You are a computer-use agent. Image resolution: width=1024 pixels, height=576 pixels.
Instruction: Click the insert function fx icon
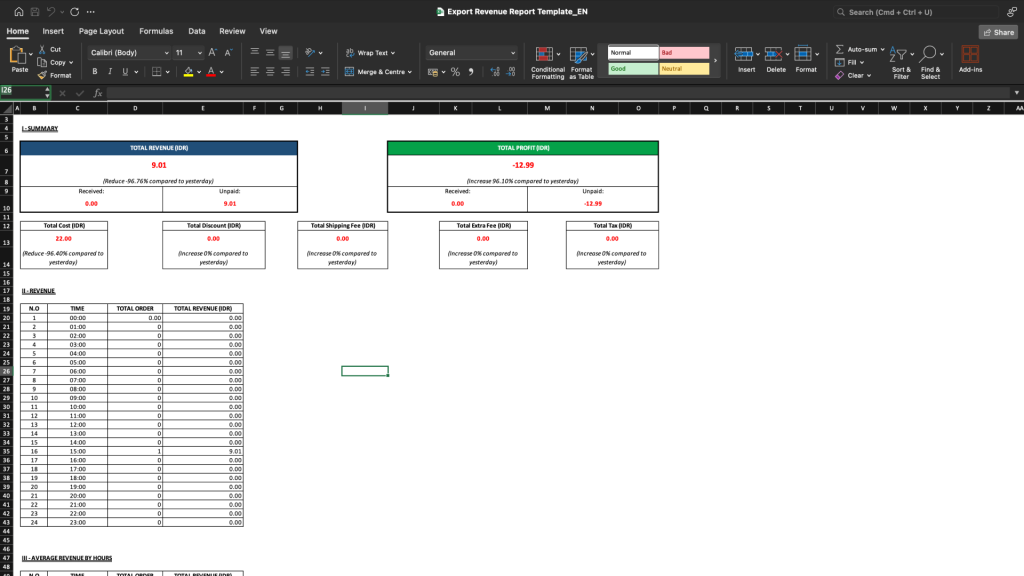[x=98, y=93]
